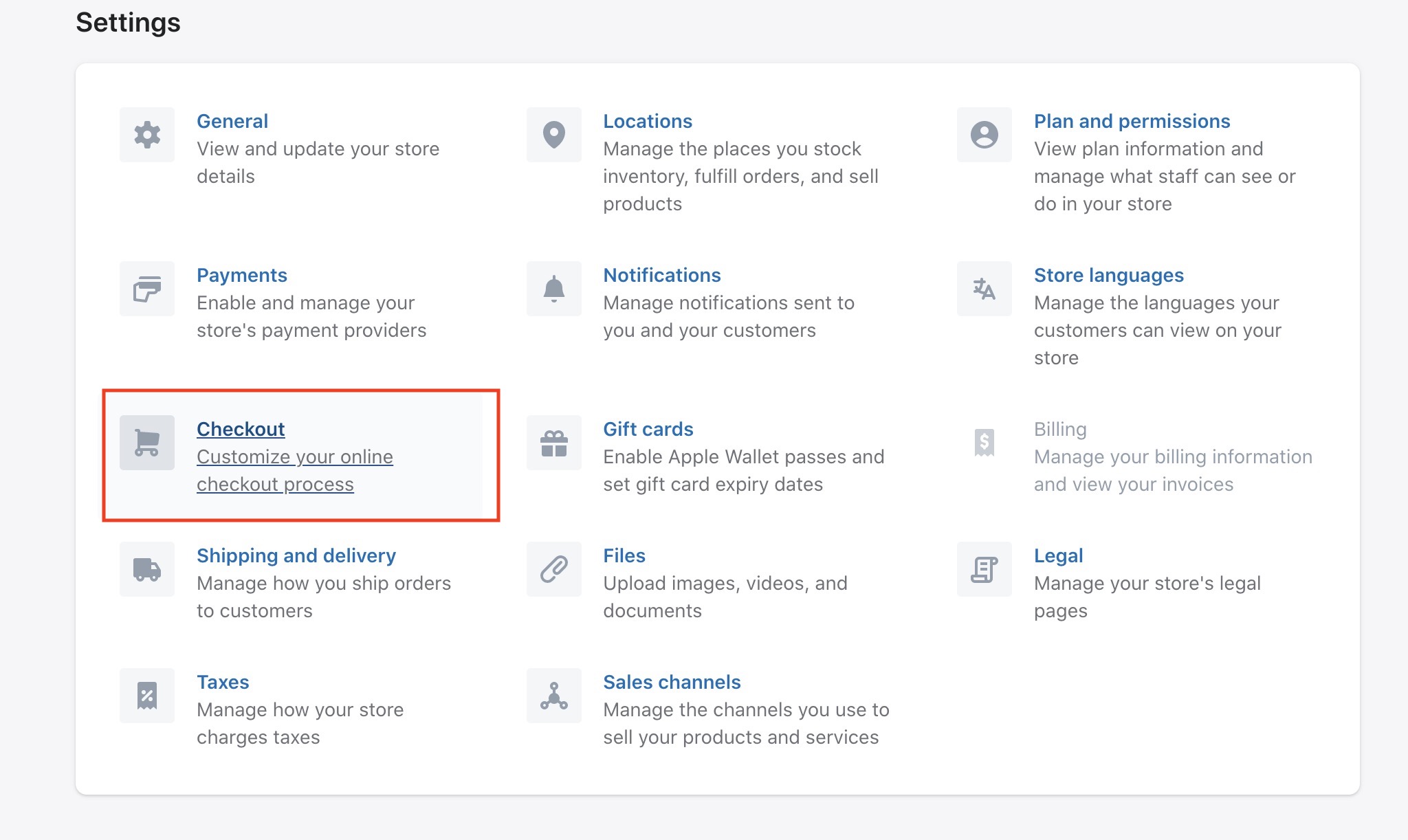Click the Checkout shopping cart icon
This screenshot has width=1408, height=840.
pyautogui.click(x=147, y=443)
